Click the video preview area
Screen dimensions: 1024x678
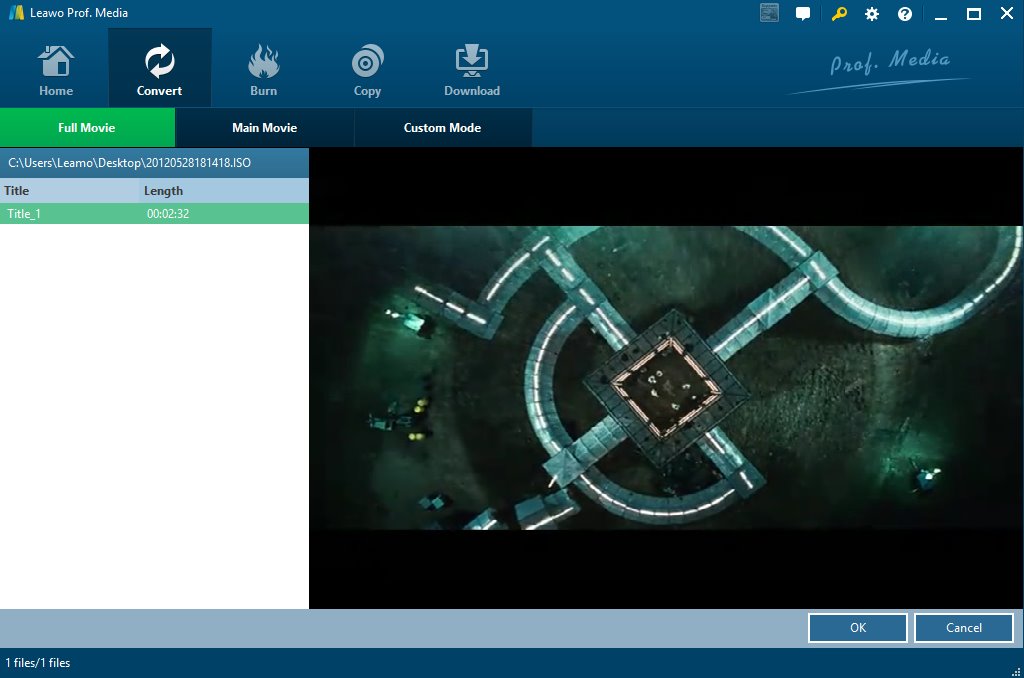click(666, 378)
